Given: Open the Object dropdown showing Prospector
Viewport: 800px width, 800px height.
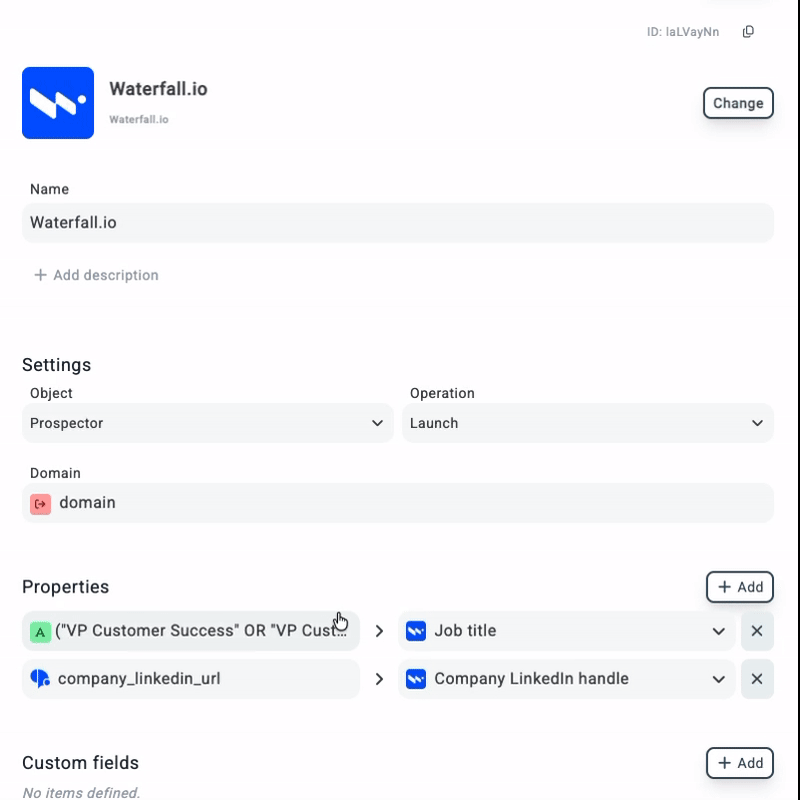Looking at the screenshot, I should (208, 423).
